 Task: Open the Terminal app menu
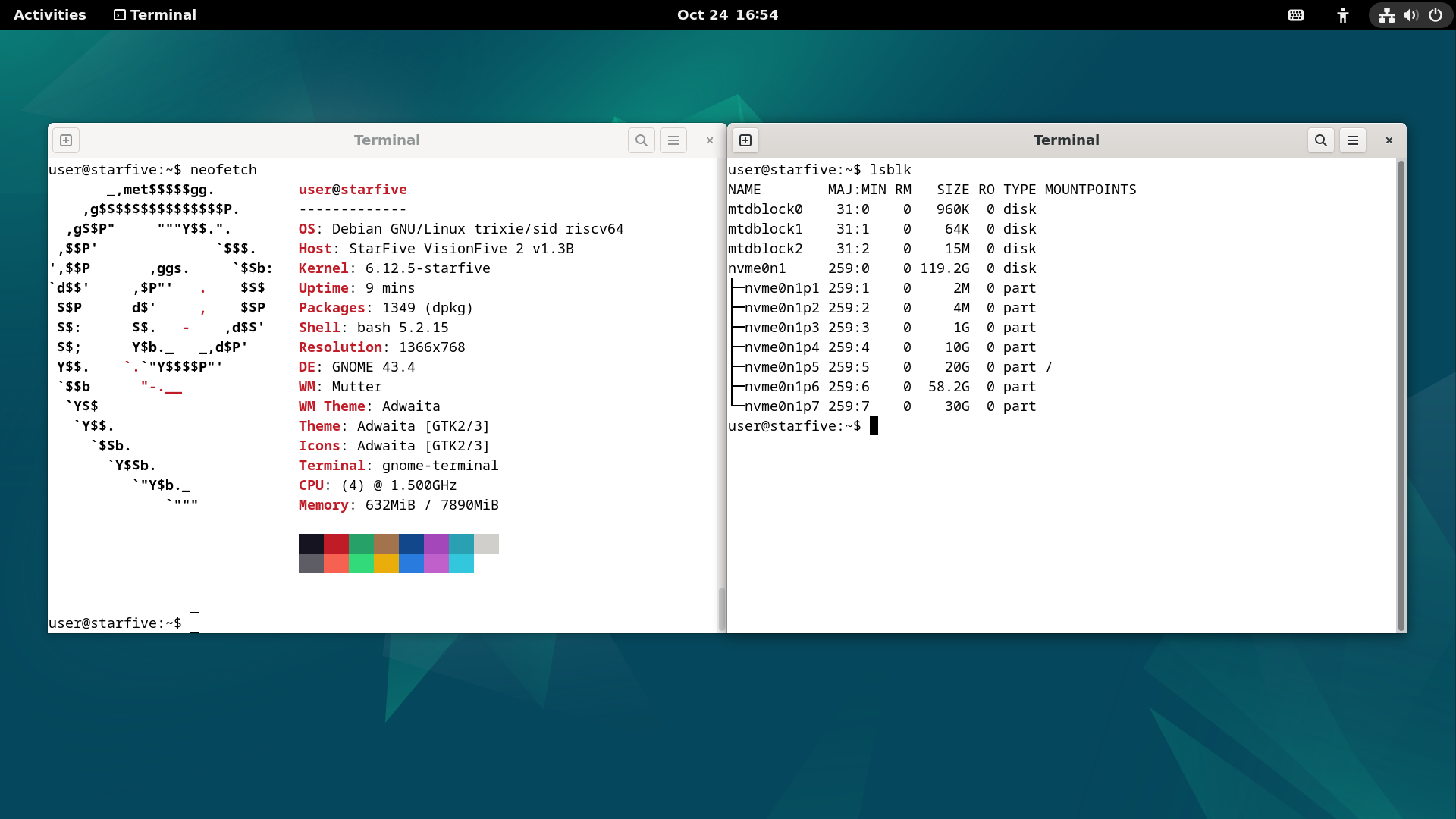[x=155, y=15]
